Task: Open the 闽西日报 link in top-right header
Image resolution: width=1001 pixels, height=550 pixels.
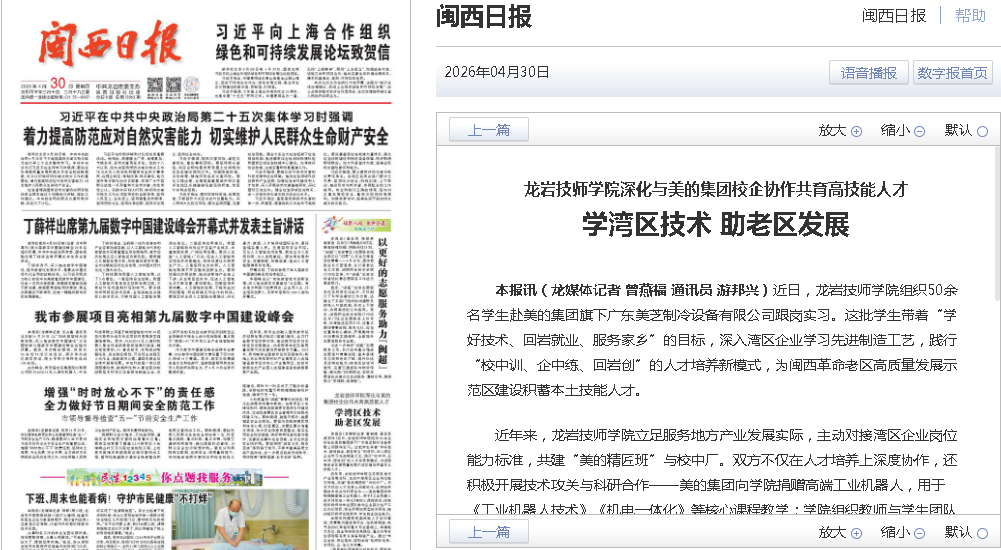Action: [893, 16]
